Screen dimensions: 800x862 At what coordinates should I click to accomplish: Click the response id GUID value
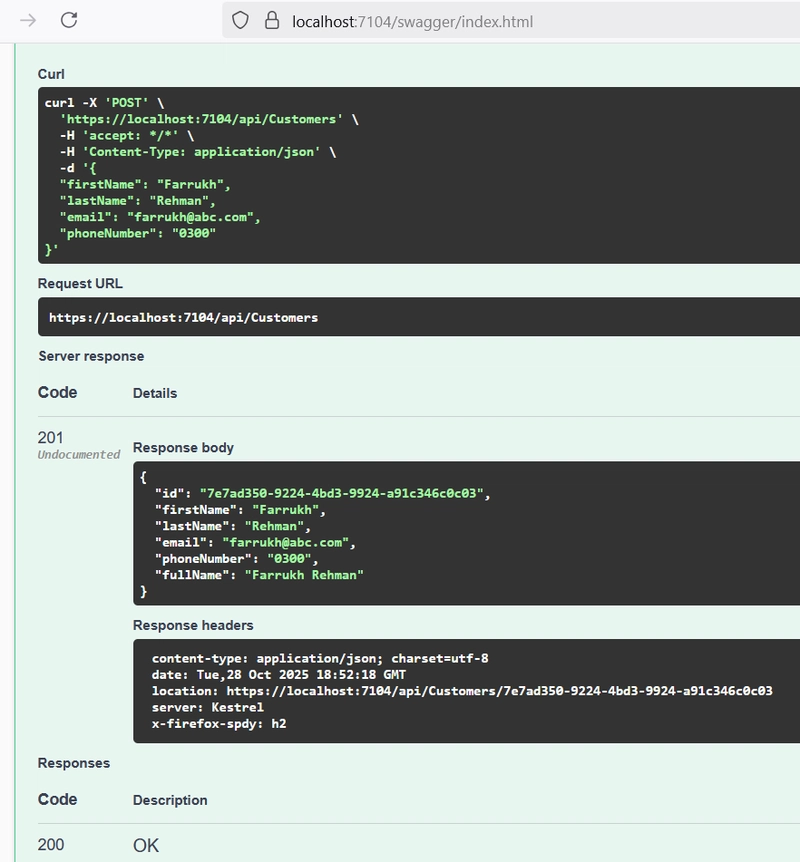pyautogui.click(x=342, y=493)
